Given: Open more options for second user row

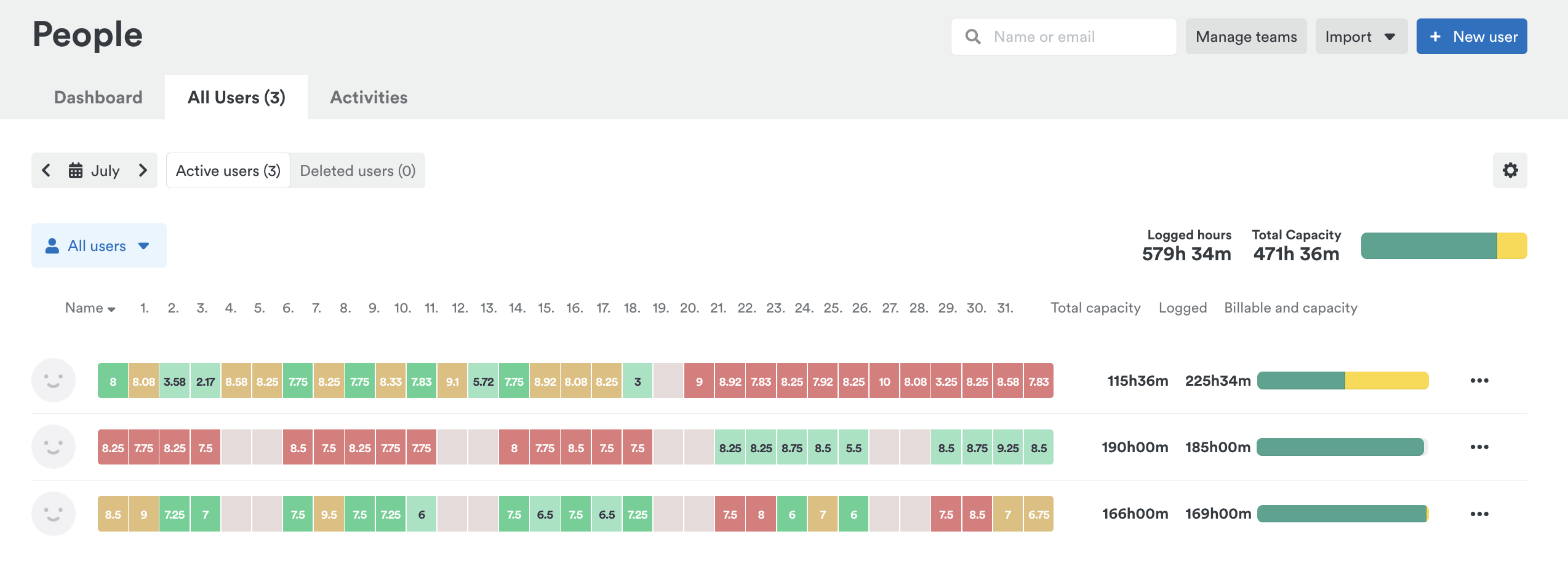Looking at the screenshot, I should pyautogui.click(x=1479, y=447).
